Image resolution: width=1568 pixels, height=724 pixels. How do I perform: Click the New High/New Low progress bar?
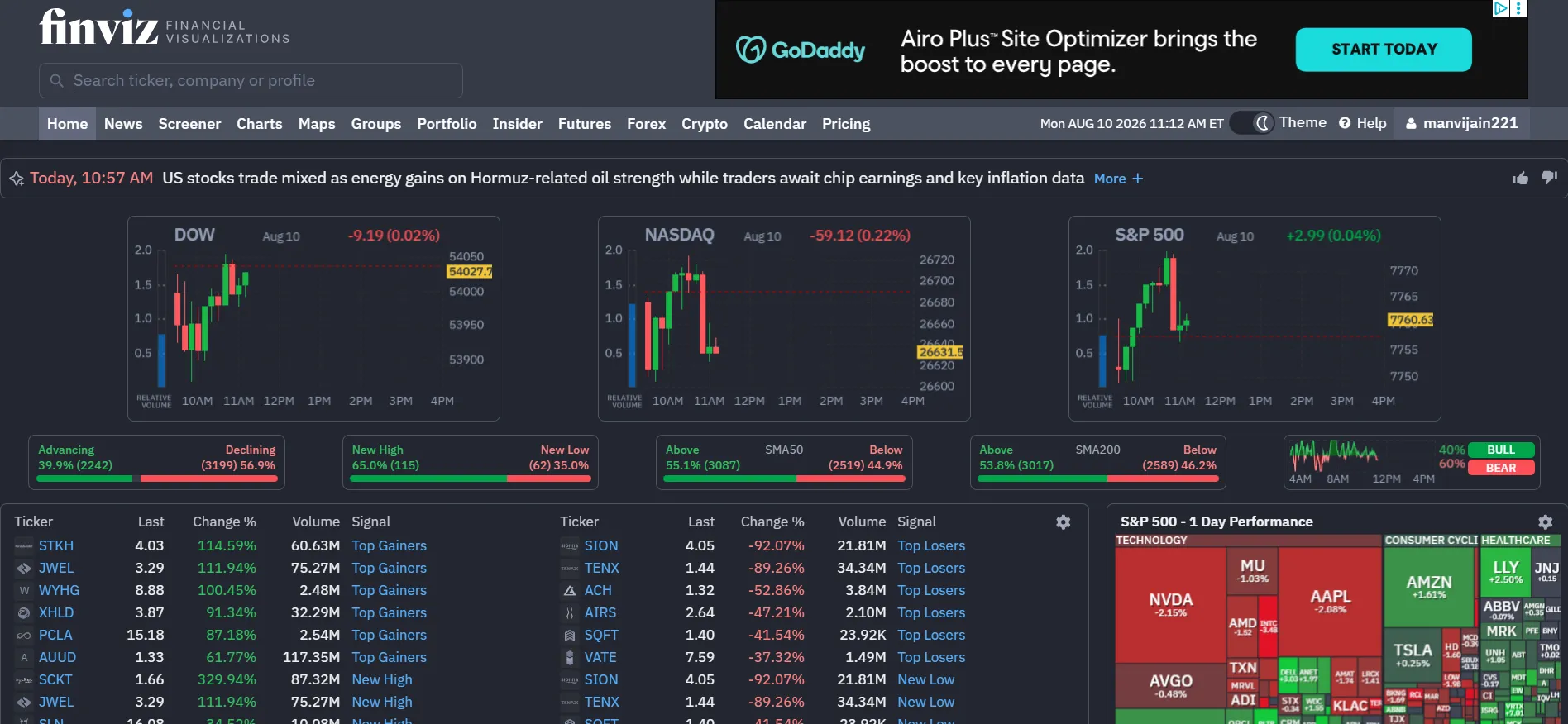click(471, 479)
